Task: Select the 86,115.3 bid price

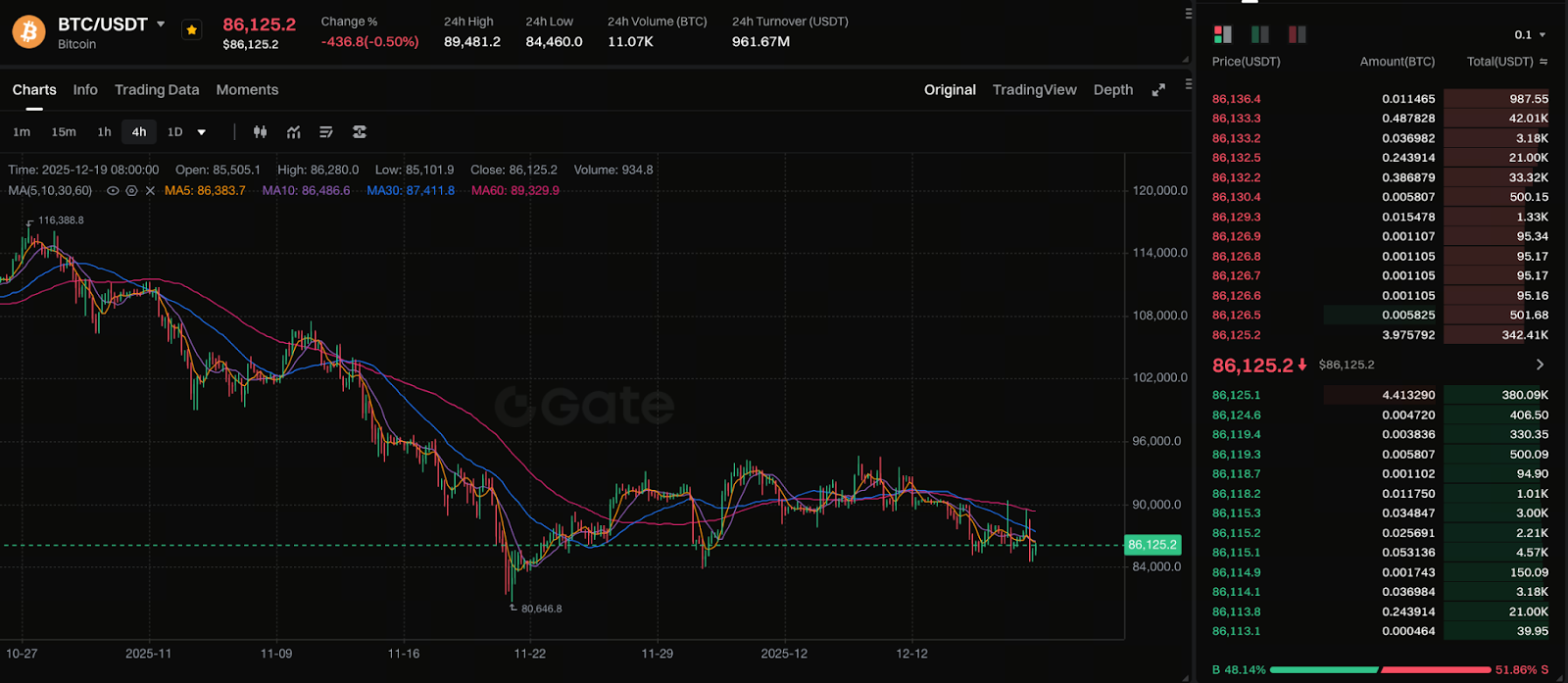Action: pyautogui.click(x=1236, y=513)
